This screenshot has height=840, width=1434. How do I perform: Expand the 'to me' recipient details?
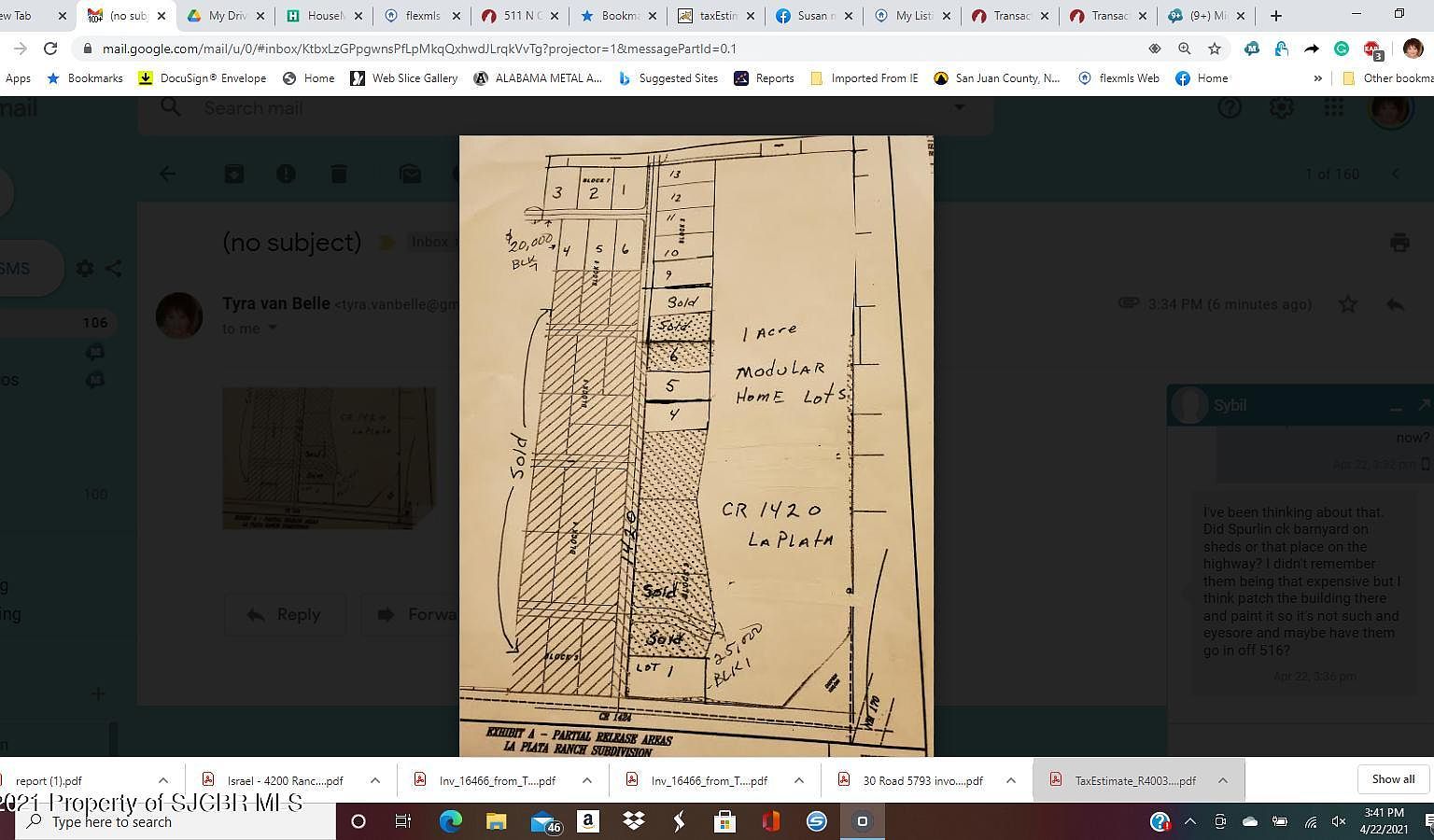coord(273,329)
